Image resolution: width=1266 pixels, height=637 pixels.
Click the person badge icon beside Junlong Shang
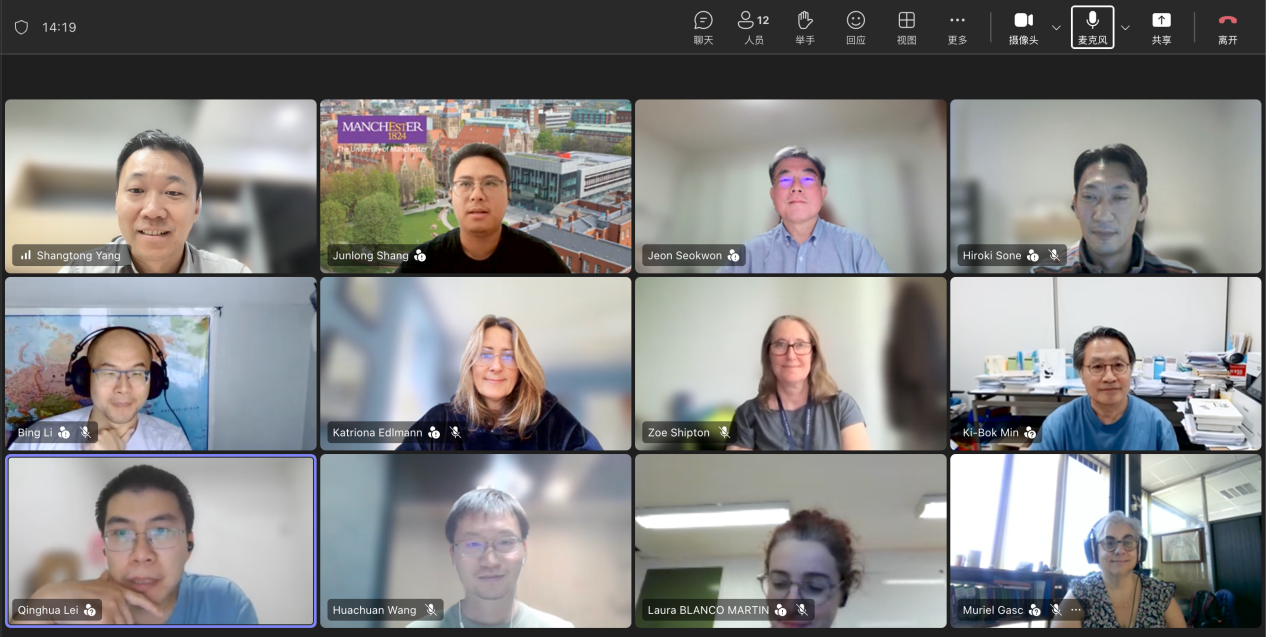[420, 256]
